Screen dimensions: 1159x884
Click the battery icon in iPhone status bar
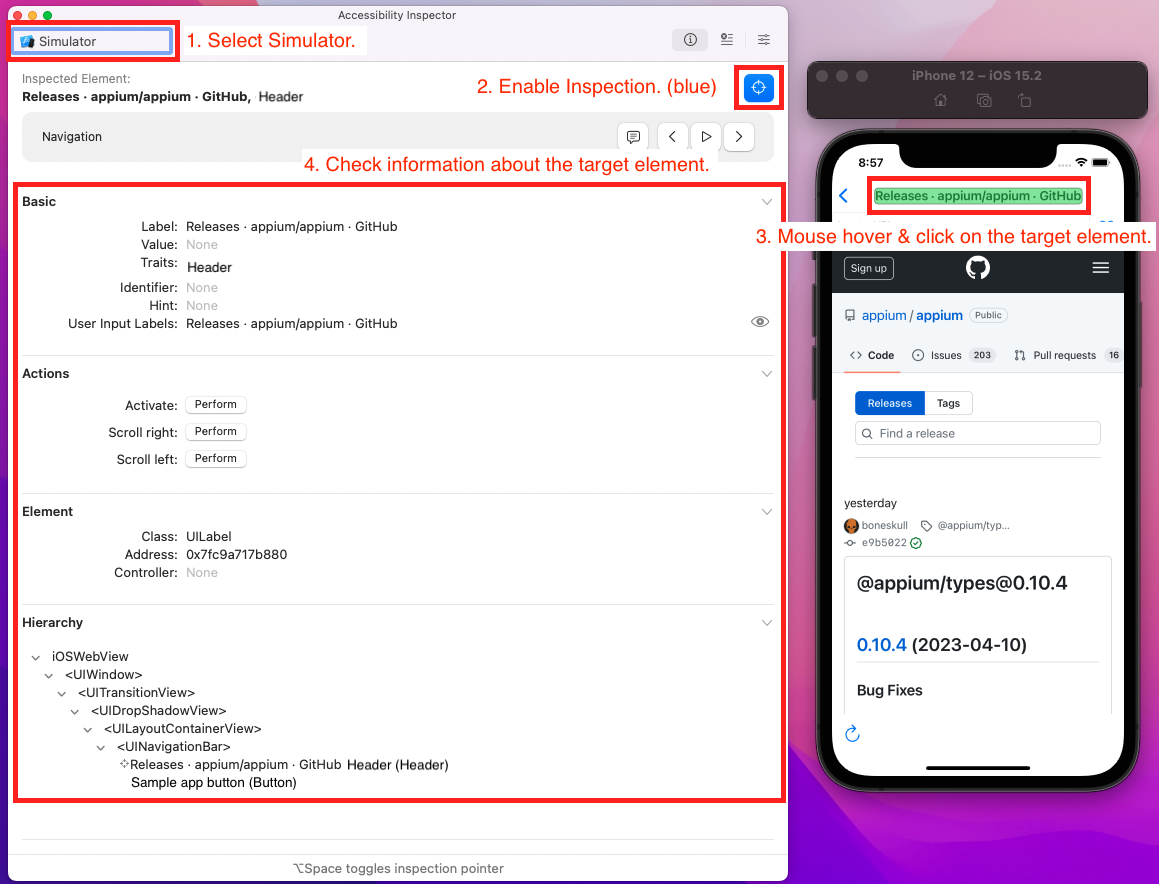pyautogui.click(x=1101, y=163)
